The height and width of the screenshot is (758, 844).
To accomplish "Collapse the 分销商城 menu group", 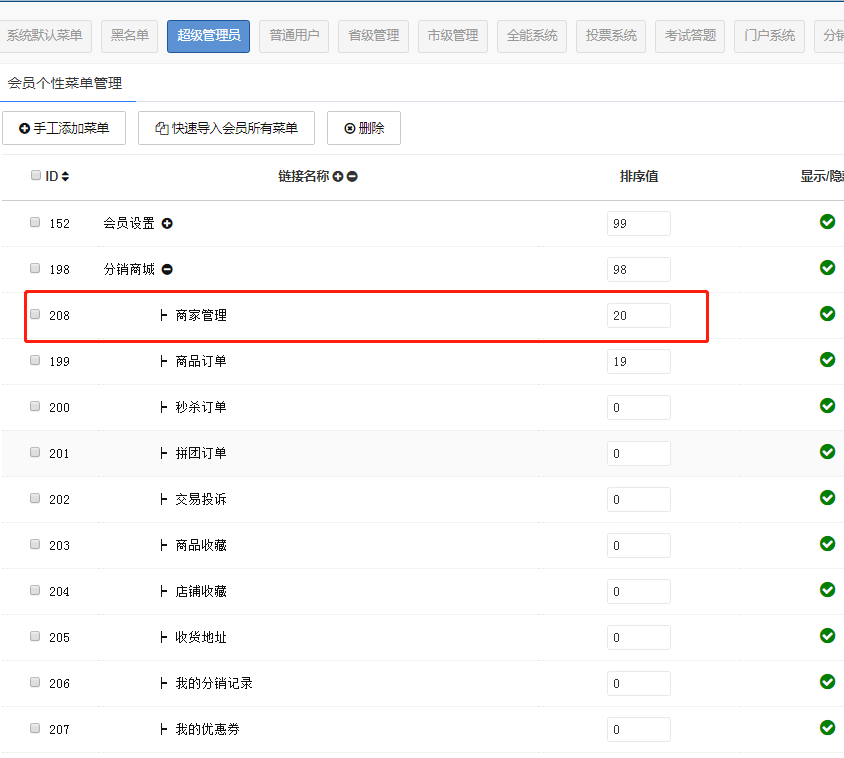I will (167, 270).
